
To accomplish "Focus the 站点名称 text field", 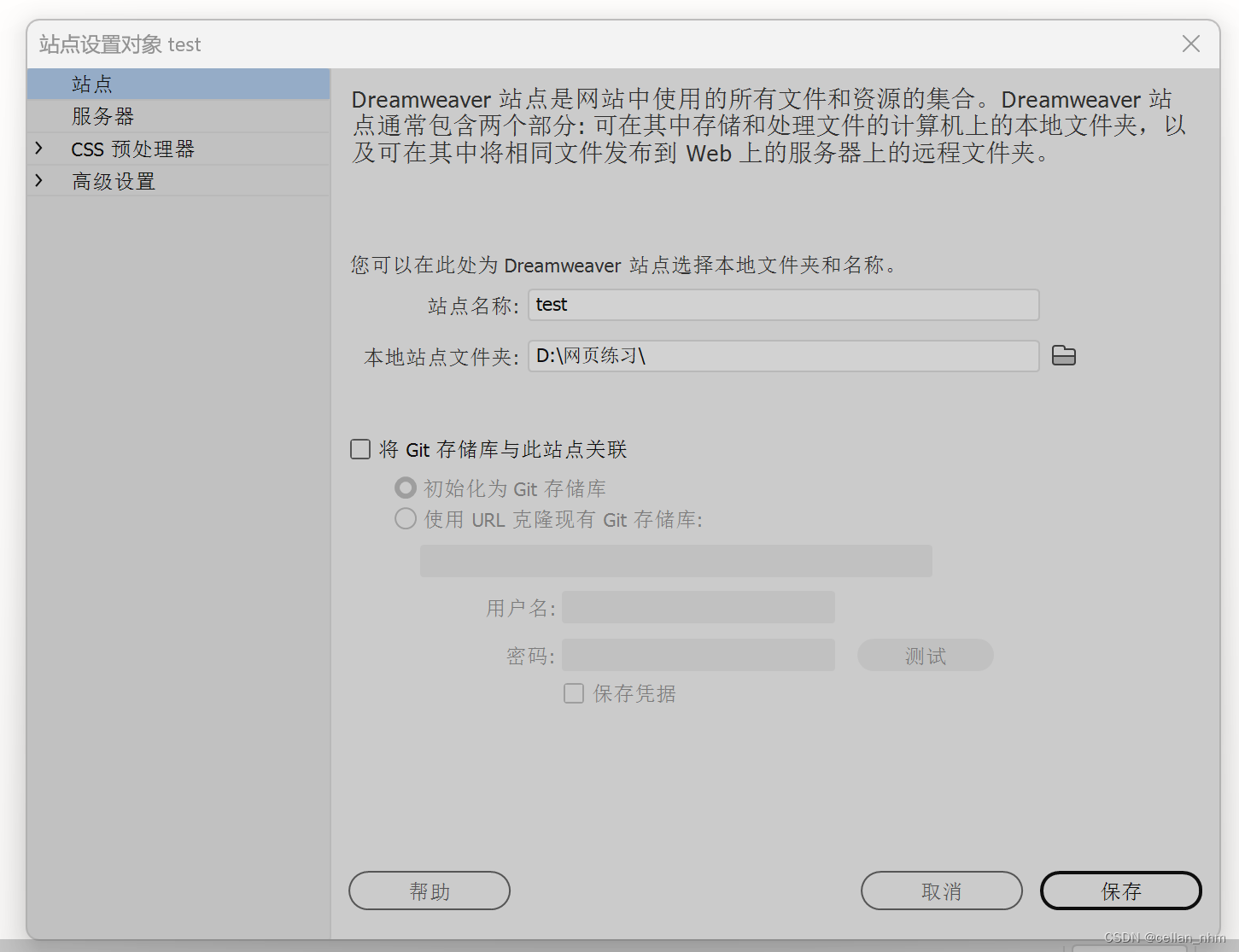I will (x=783, y=305).
